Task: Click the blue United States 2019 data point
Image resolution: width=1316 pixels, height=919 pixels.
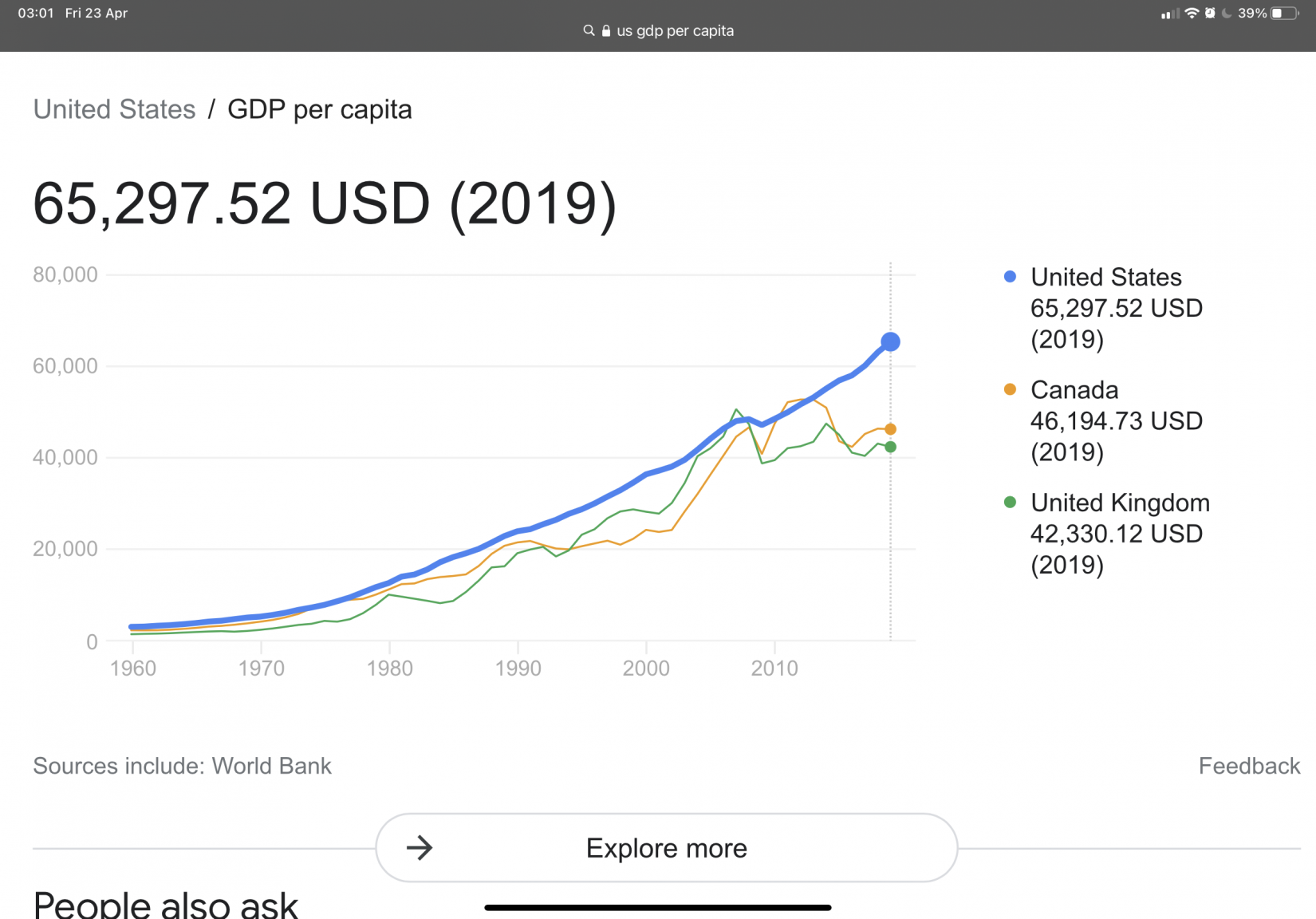Action: coord(890,342)
